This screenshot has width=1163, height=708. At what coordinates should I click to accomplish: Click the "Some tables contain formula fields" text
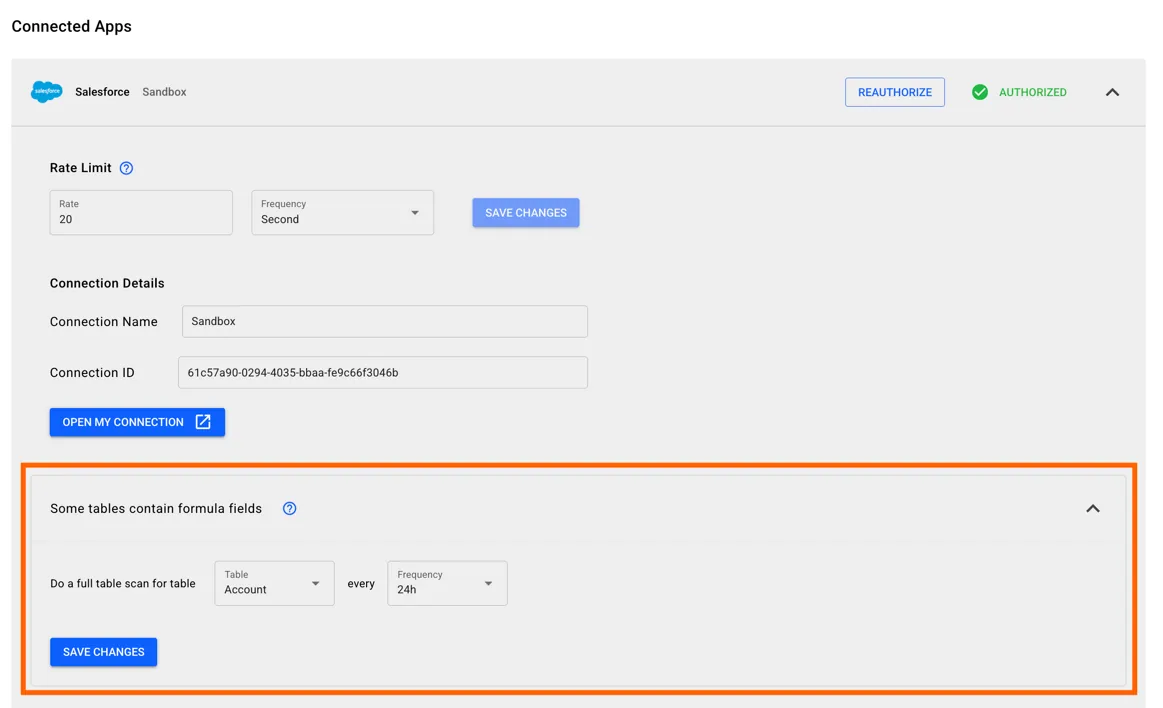pos(156,509)
